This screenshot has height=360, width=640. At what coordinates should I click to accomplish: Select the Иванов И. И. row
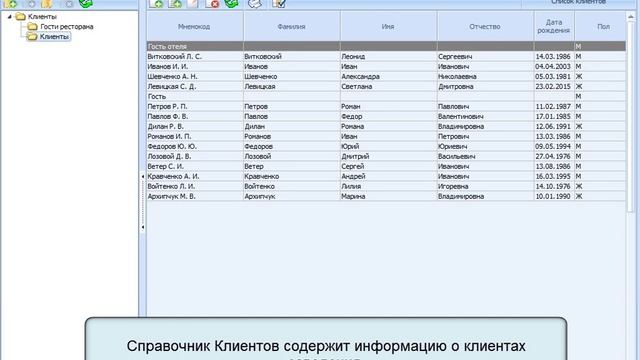click(386, 67)
